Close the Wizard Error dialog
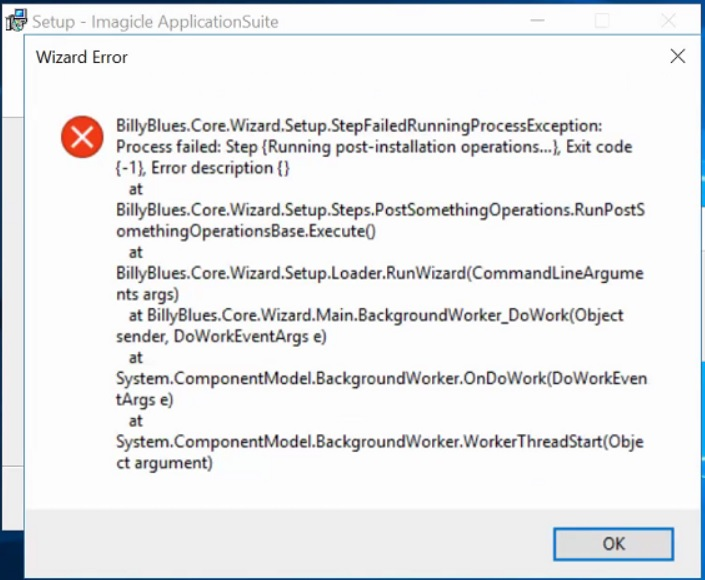The image size is (705, 580). click(677, 57)
